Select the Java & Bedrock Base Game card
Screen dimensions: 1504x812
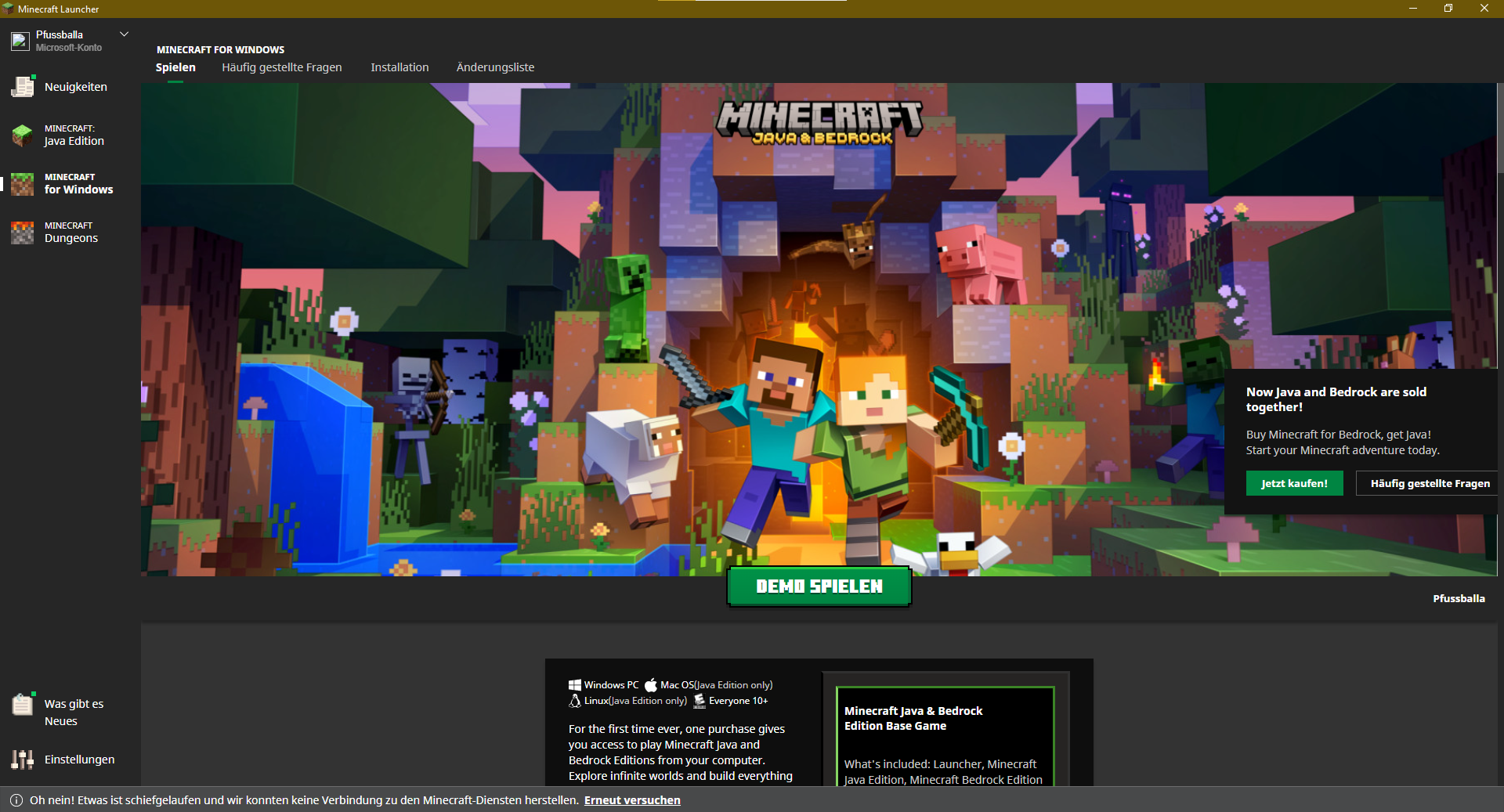tap(945, 736)
